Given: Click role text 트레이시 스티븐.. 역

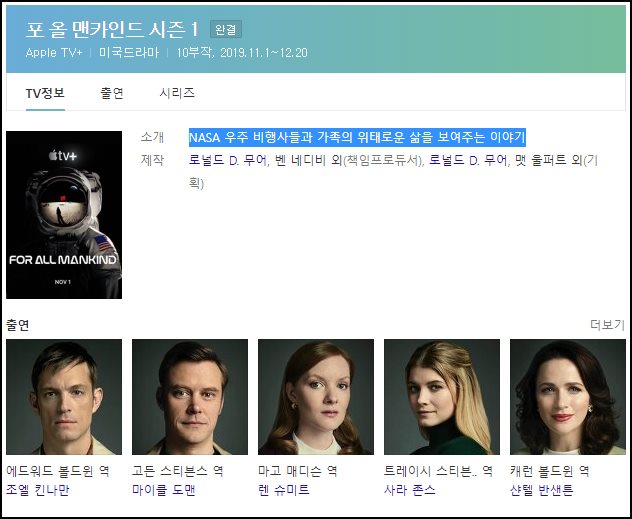Looking at the screenshot, I should pyautogui.click(x=438, y=471).
